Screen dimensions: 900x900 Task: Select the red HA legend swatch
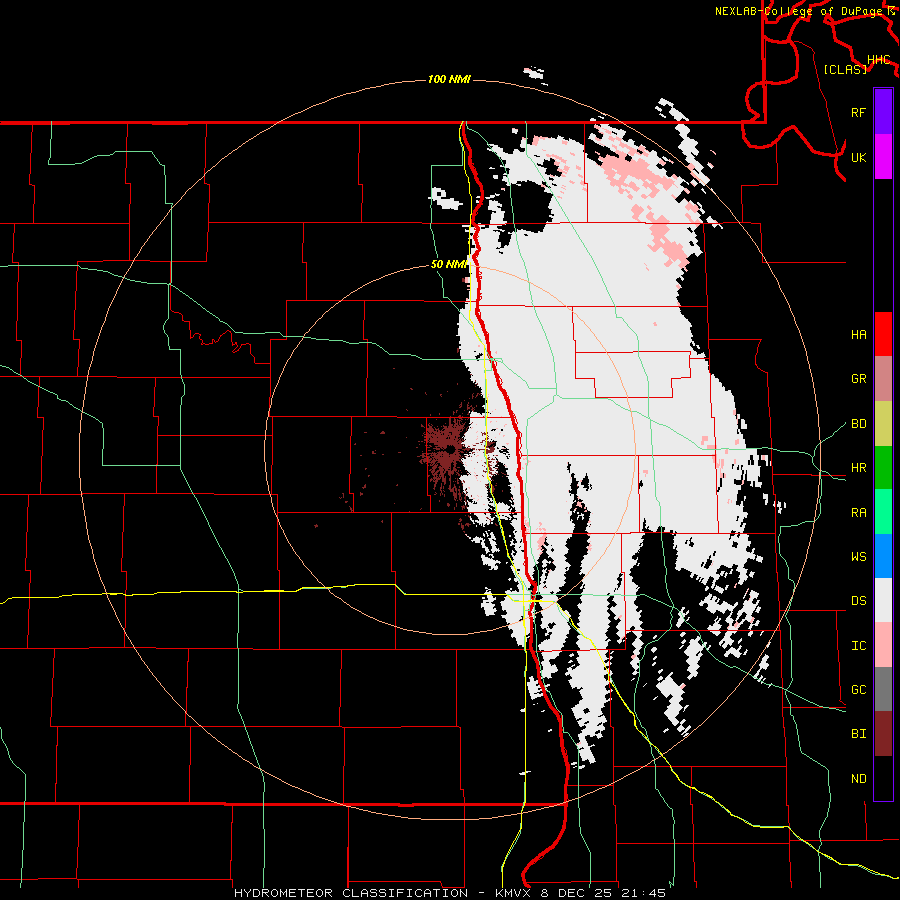[883, 334]
